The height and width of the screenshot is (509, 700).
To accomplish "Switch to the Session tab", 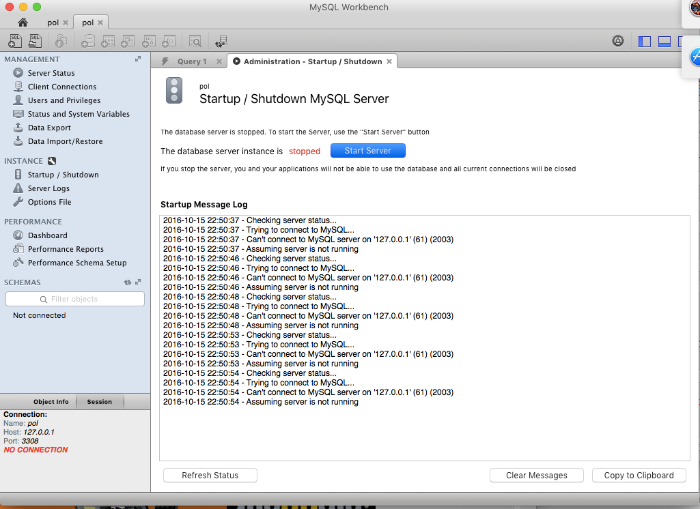I will pos(100,402).
